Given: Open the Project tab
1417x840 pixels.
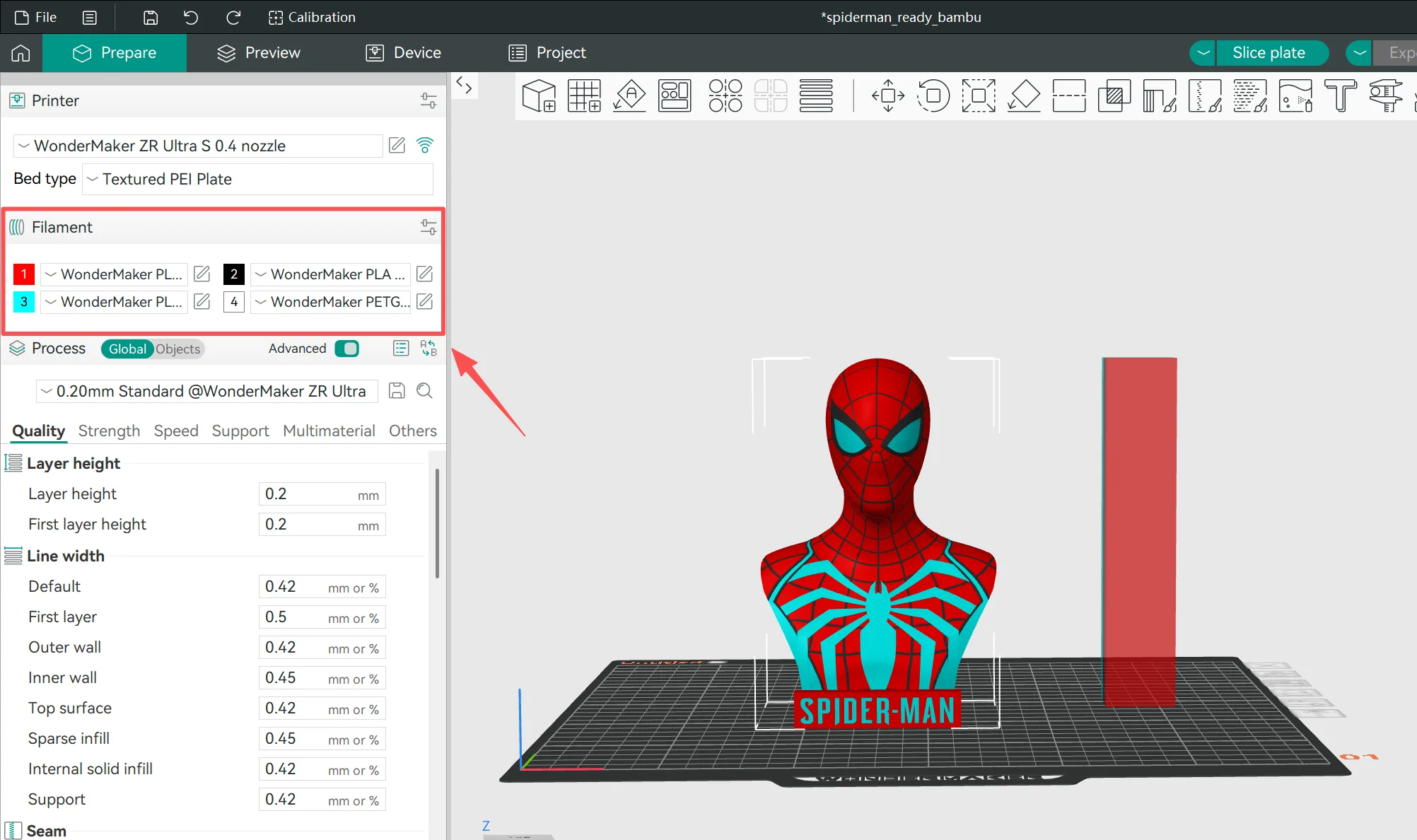Looking at the screenshot, I should point(547,53).
